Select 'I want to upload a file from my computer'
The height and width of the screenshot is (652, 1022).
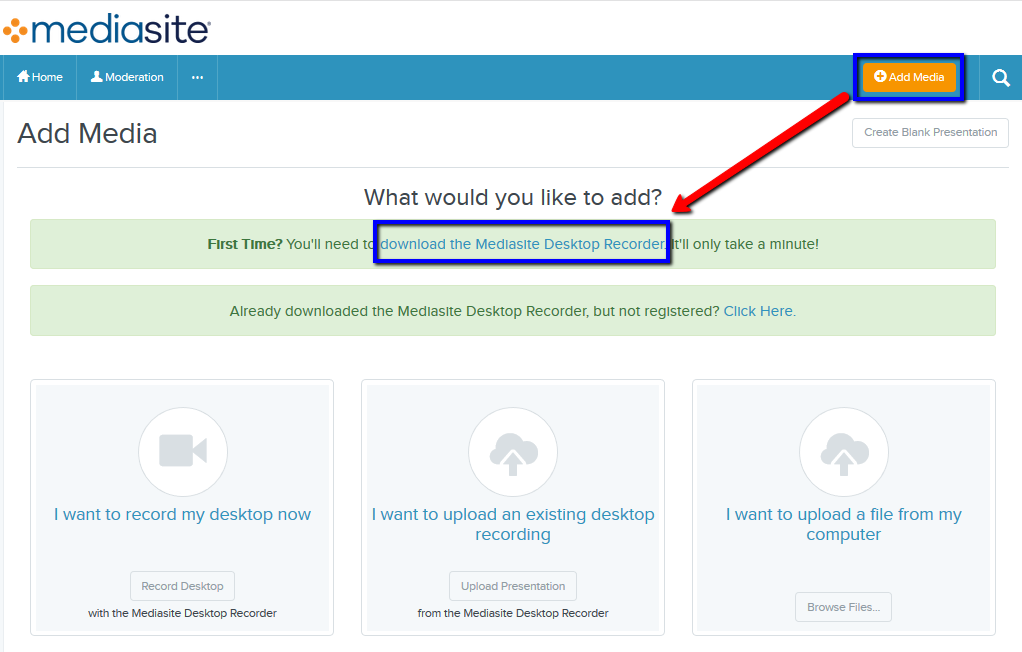pos(844,524)
